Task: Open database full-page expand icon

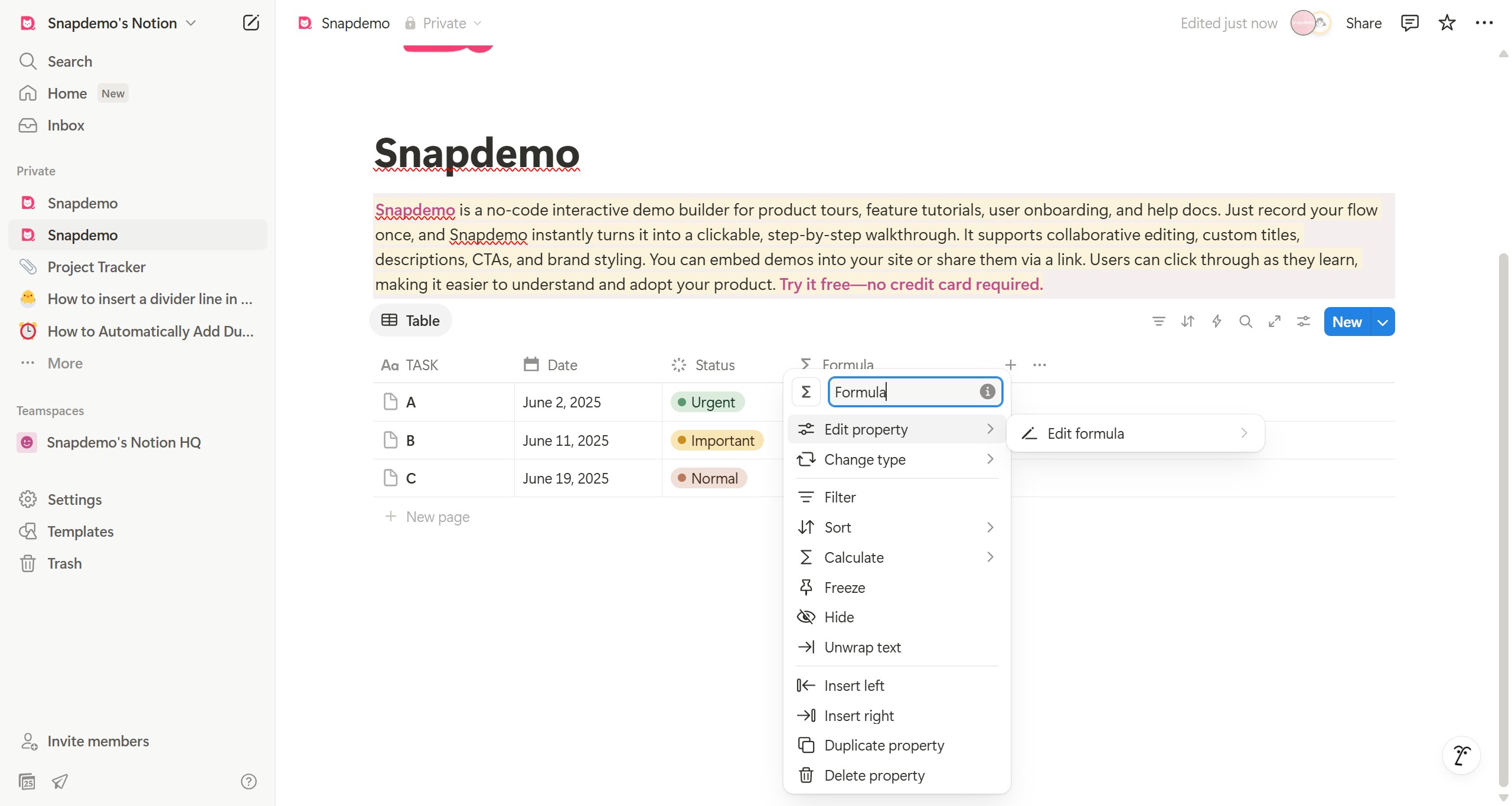Action: click(x=1274, y=321)
